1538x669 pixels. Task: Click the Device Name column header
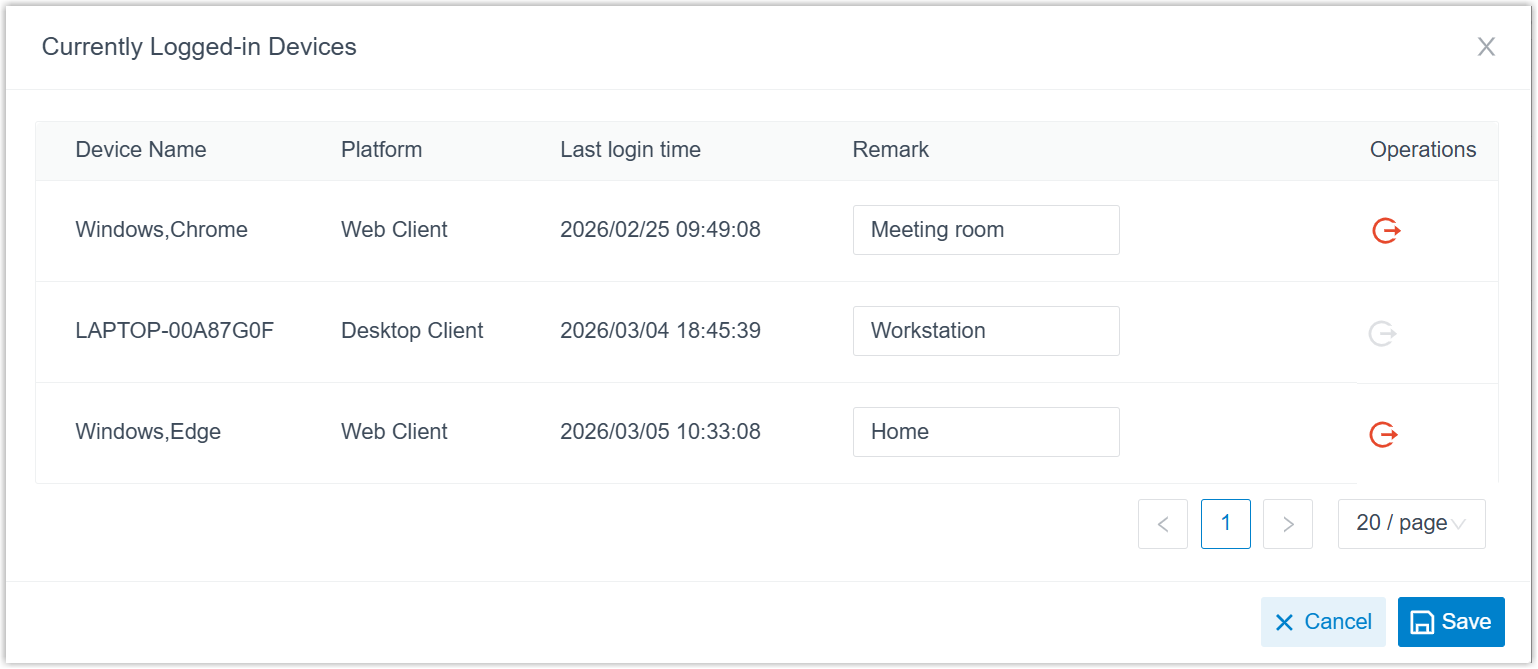coord(141,150)
